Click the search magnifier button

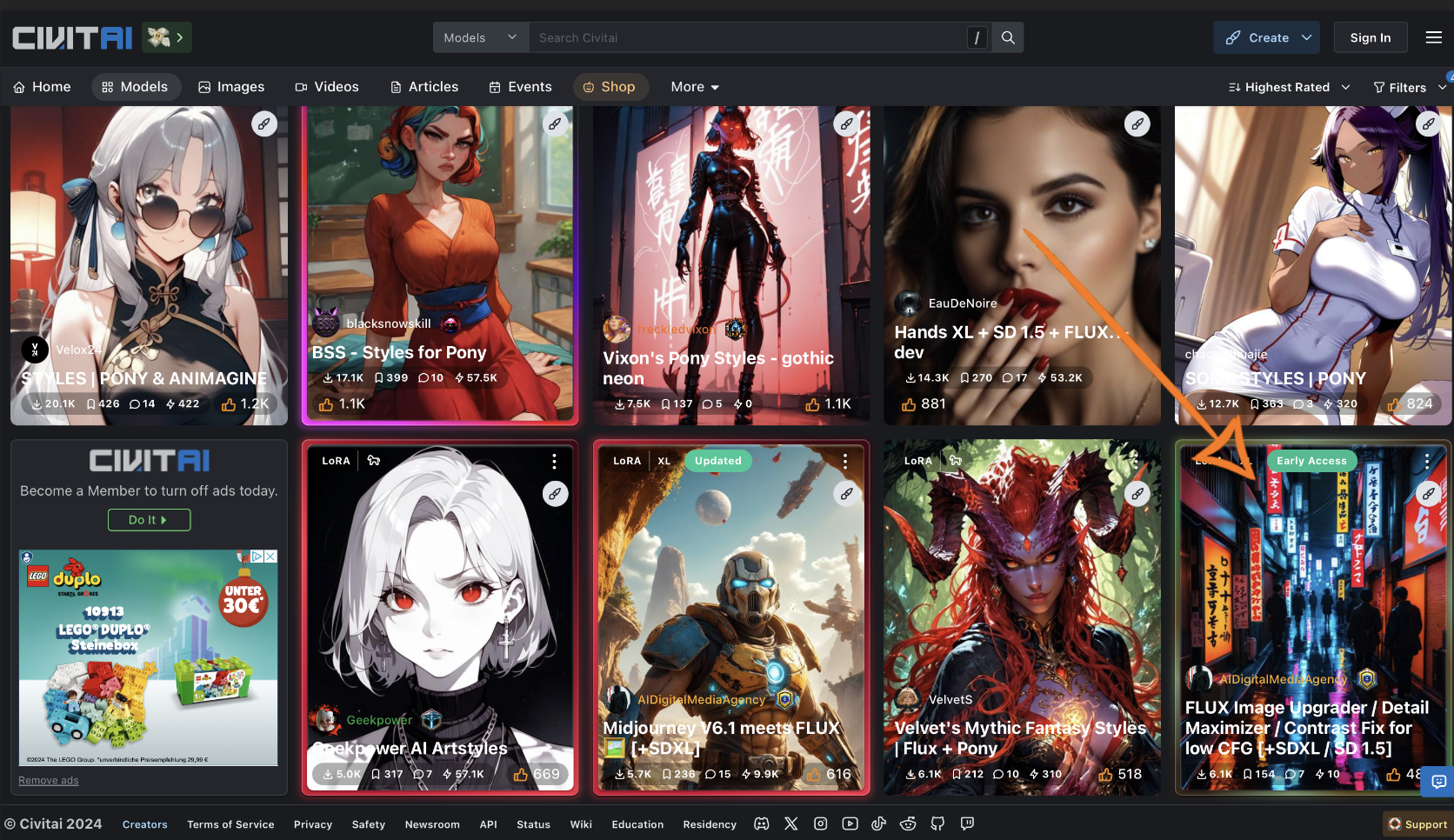point(1008,37)
